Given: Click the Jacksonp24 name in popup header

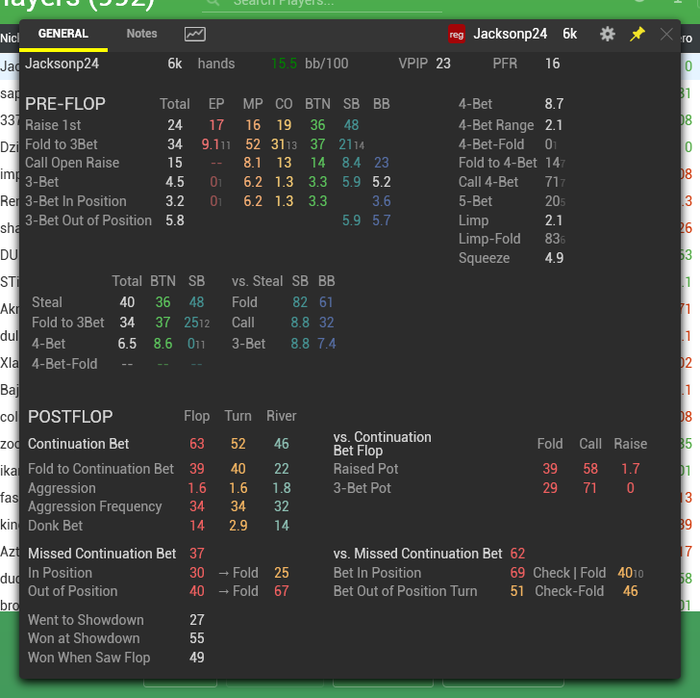Looking at the screenshot, I should point(510,34).
